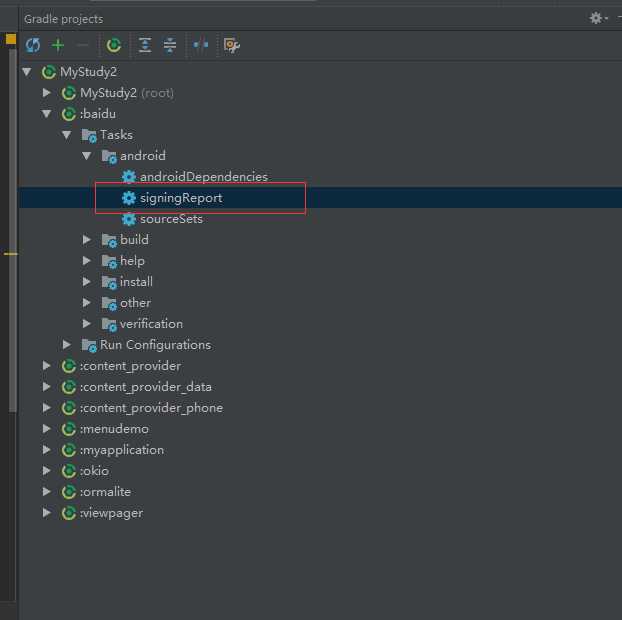Click :menudemo Gradle module icon
Image resolution: width=622 pixels, height=620 pixels.
point(69,429)
